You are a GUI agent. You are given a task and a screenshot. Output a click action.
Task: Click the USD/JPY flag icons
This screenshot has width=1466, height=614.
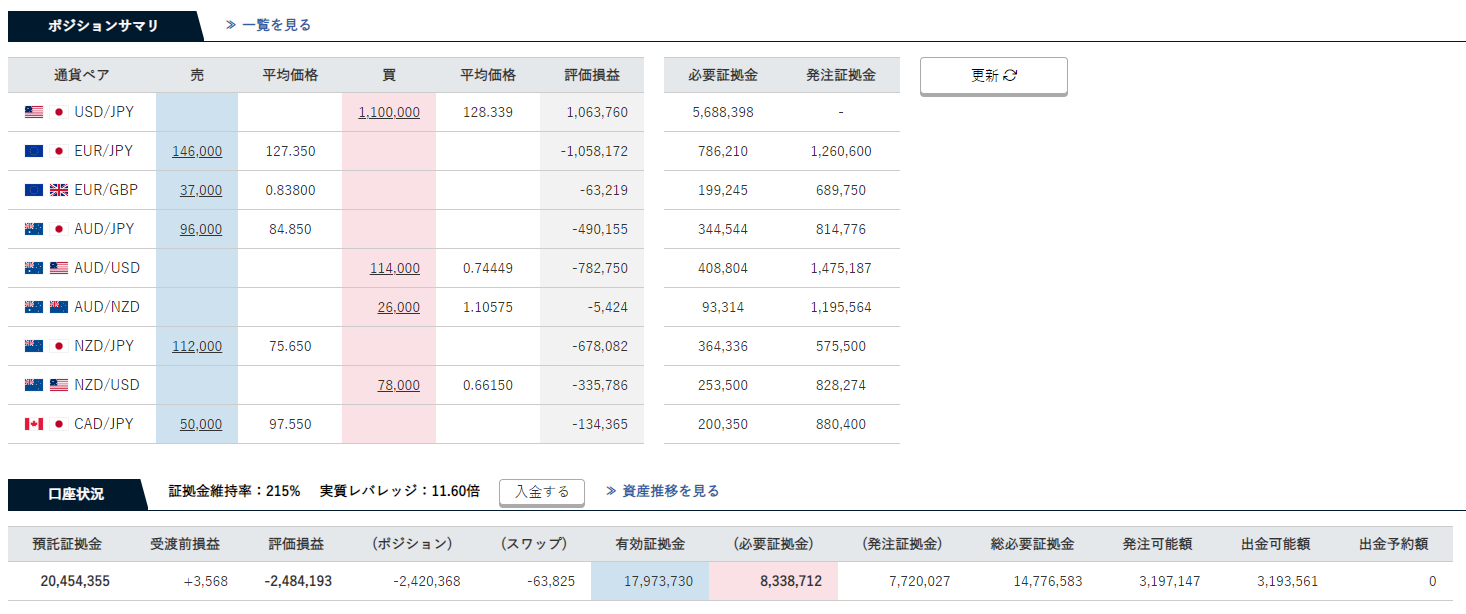tap(46, 112)
